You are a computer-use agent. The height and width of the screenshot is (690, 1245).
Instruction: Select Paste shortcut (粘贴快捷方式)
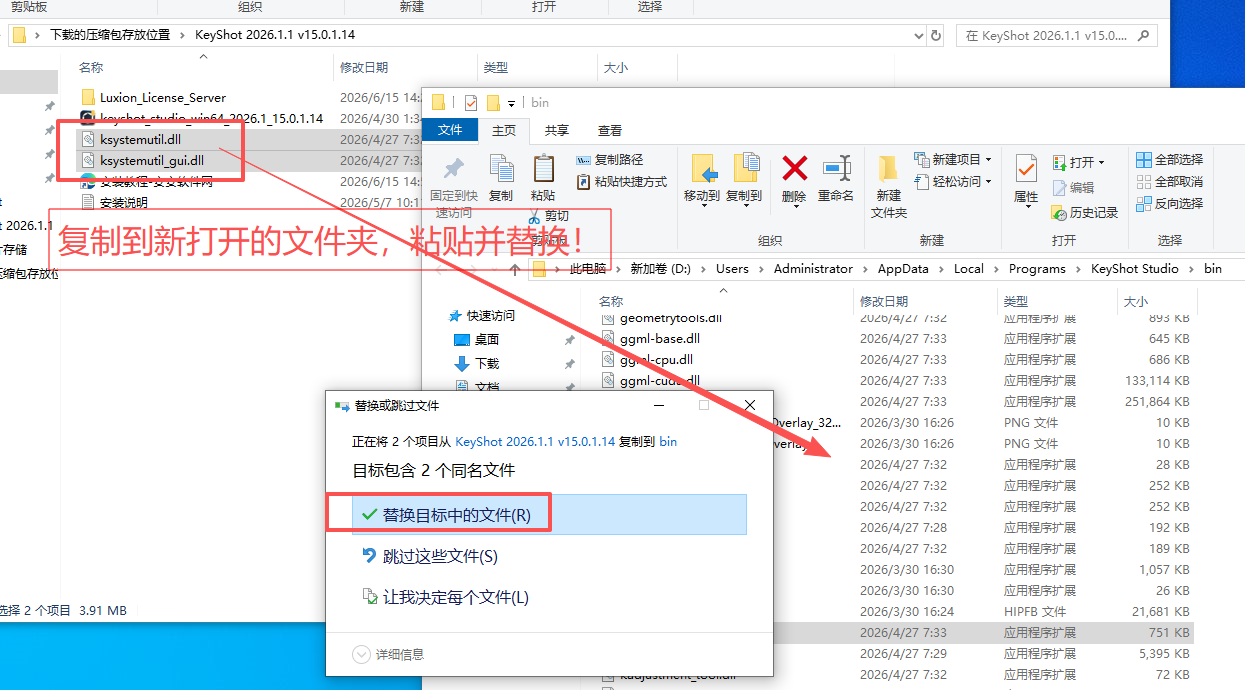click(622, 182)
